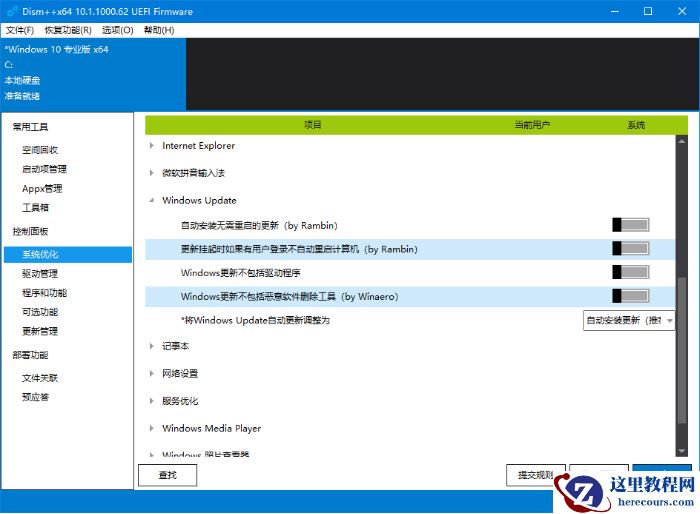Screen dimensions: 700x514
Task: Toggle Windows更新不包括恶意软件删除工具 switch
Action: [630, 296]
